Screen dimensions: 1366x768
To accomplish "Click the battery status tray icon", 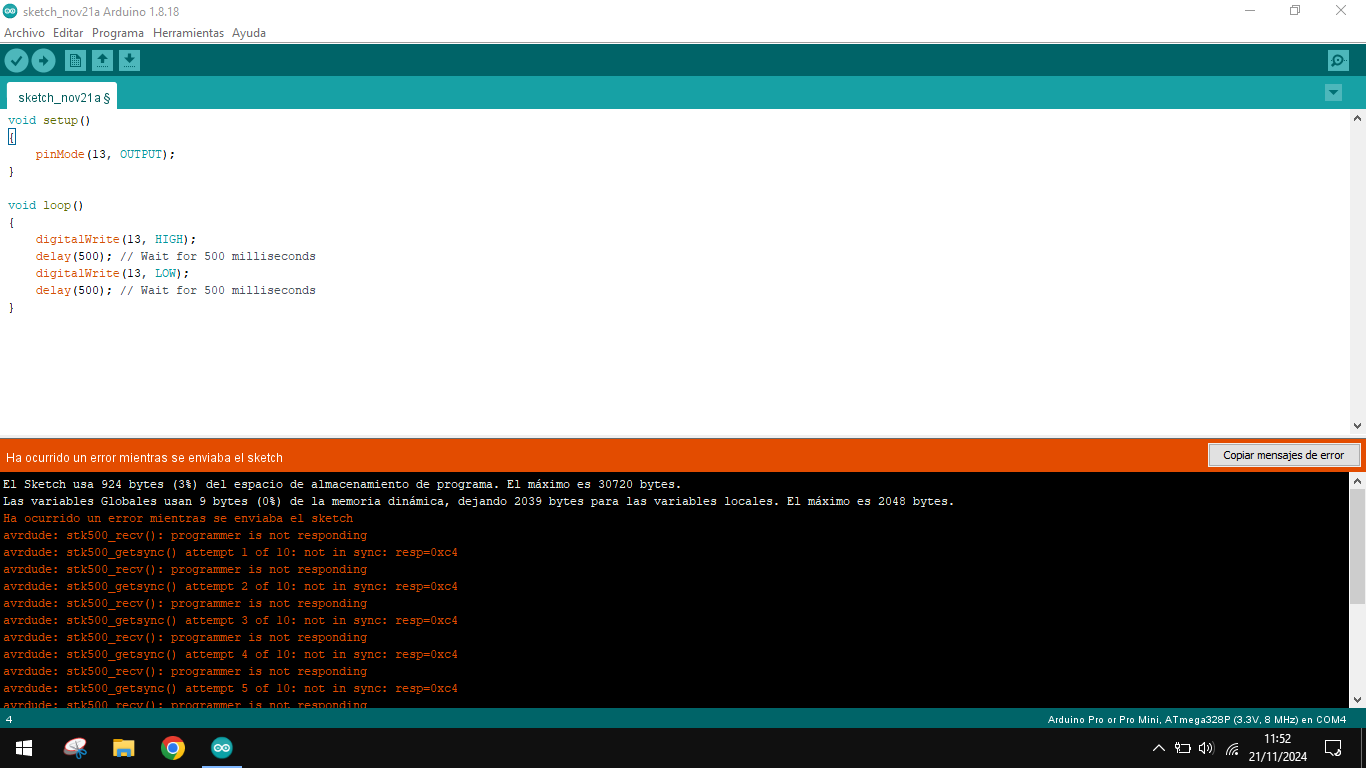I will (1183, 748).
